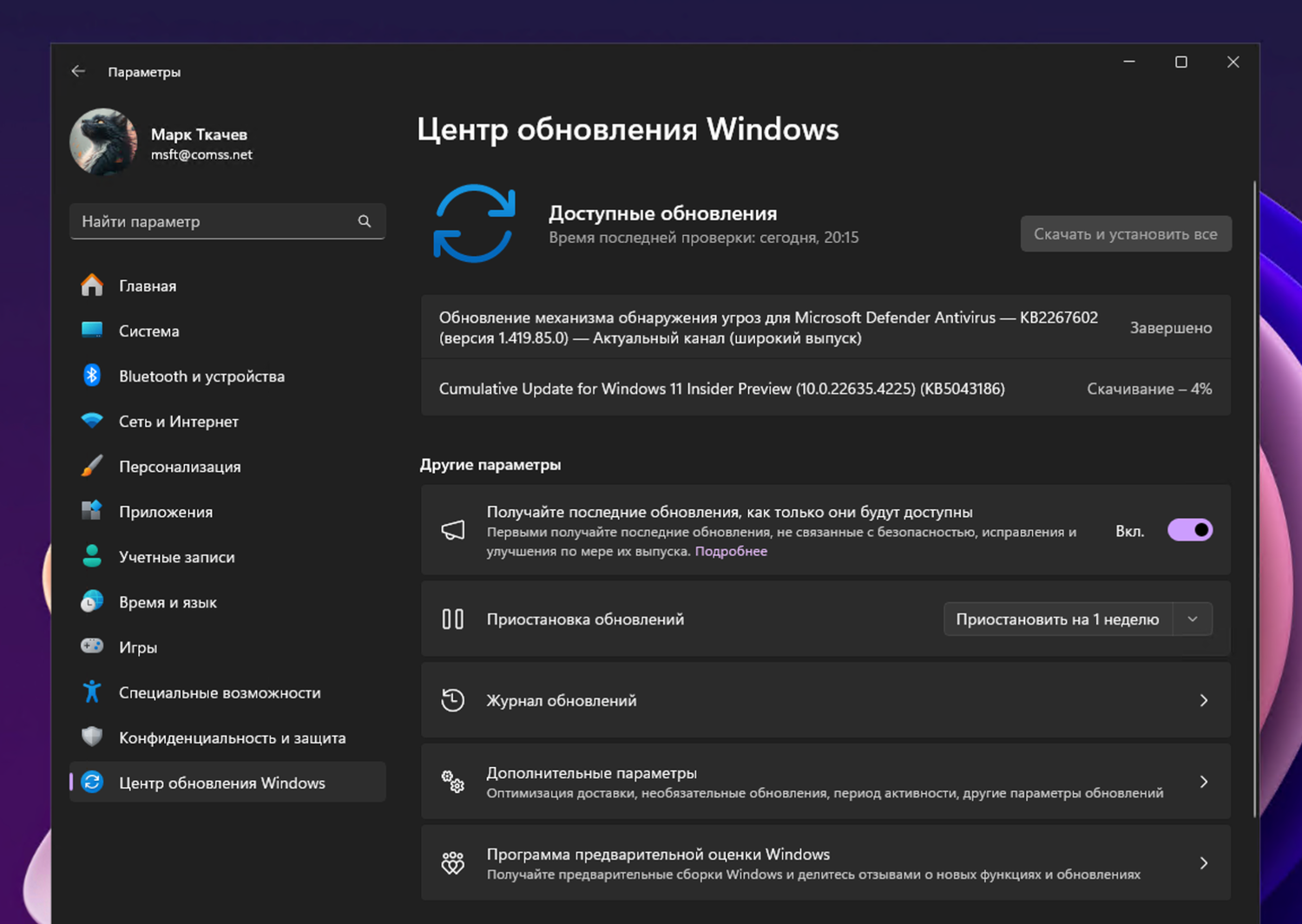Click the Bluetooth icon in sidebar

tap(92, 376)
